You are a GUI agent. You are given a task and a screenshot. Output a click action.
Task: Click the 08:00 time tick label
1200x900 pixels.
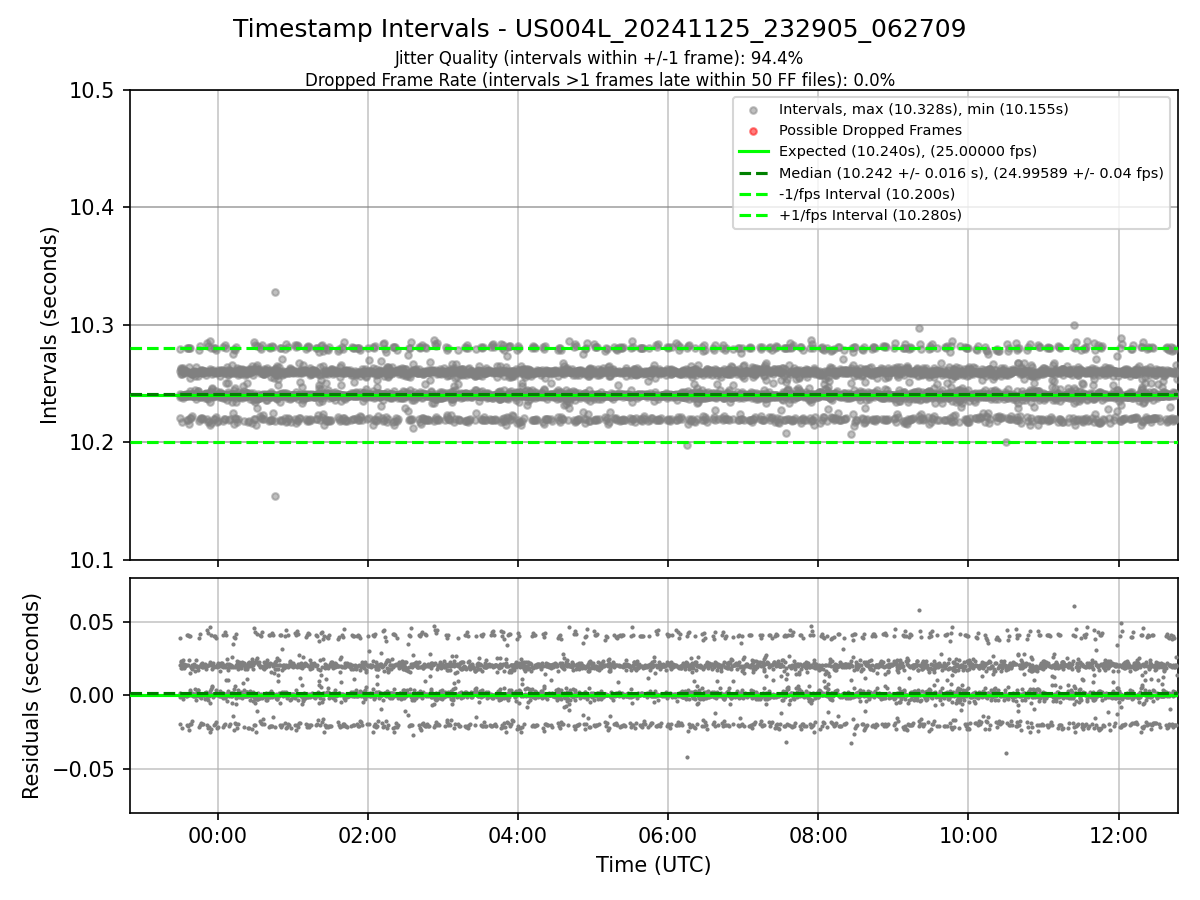pos(818,835)
